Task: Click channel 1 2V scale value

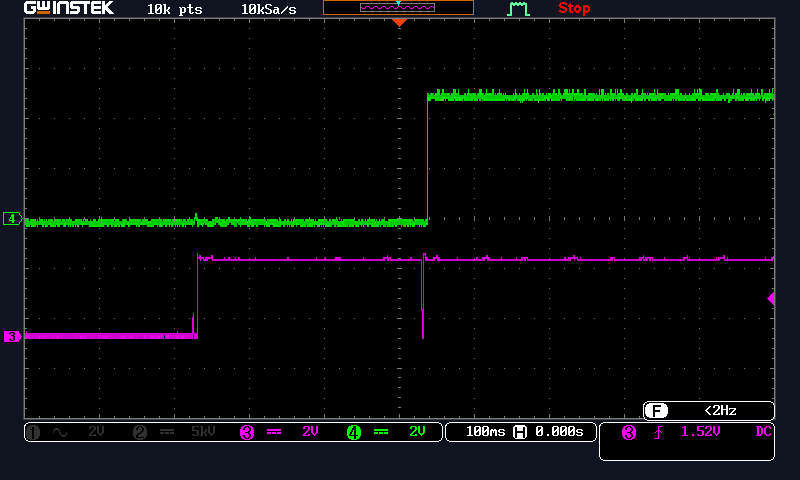Action: point(96,432)
